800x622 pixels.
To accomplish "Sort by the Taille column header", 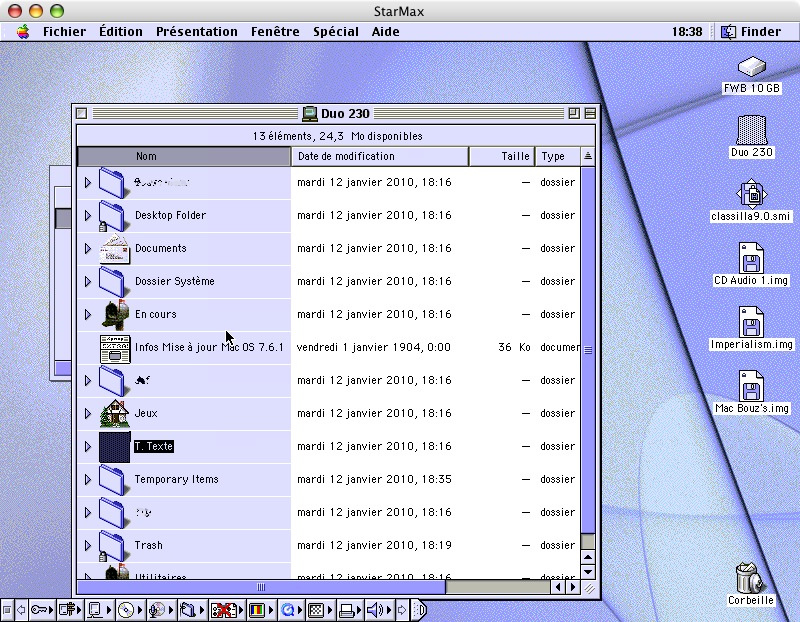I will (x=501, y=156).
